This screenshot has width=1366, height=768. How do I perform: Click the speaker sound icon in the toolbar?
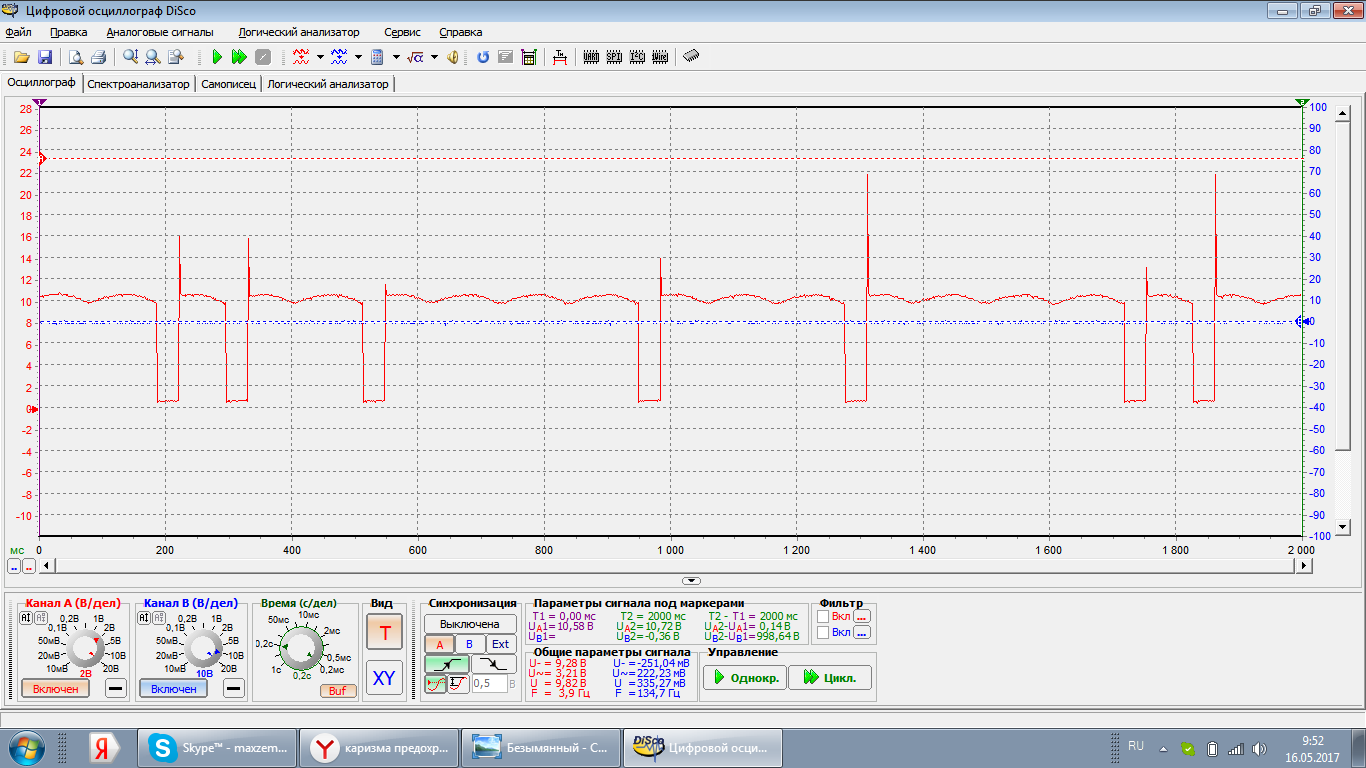453,57
